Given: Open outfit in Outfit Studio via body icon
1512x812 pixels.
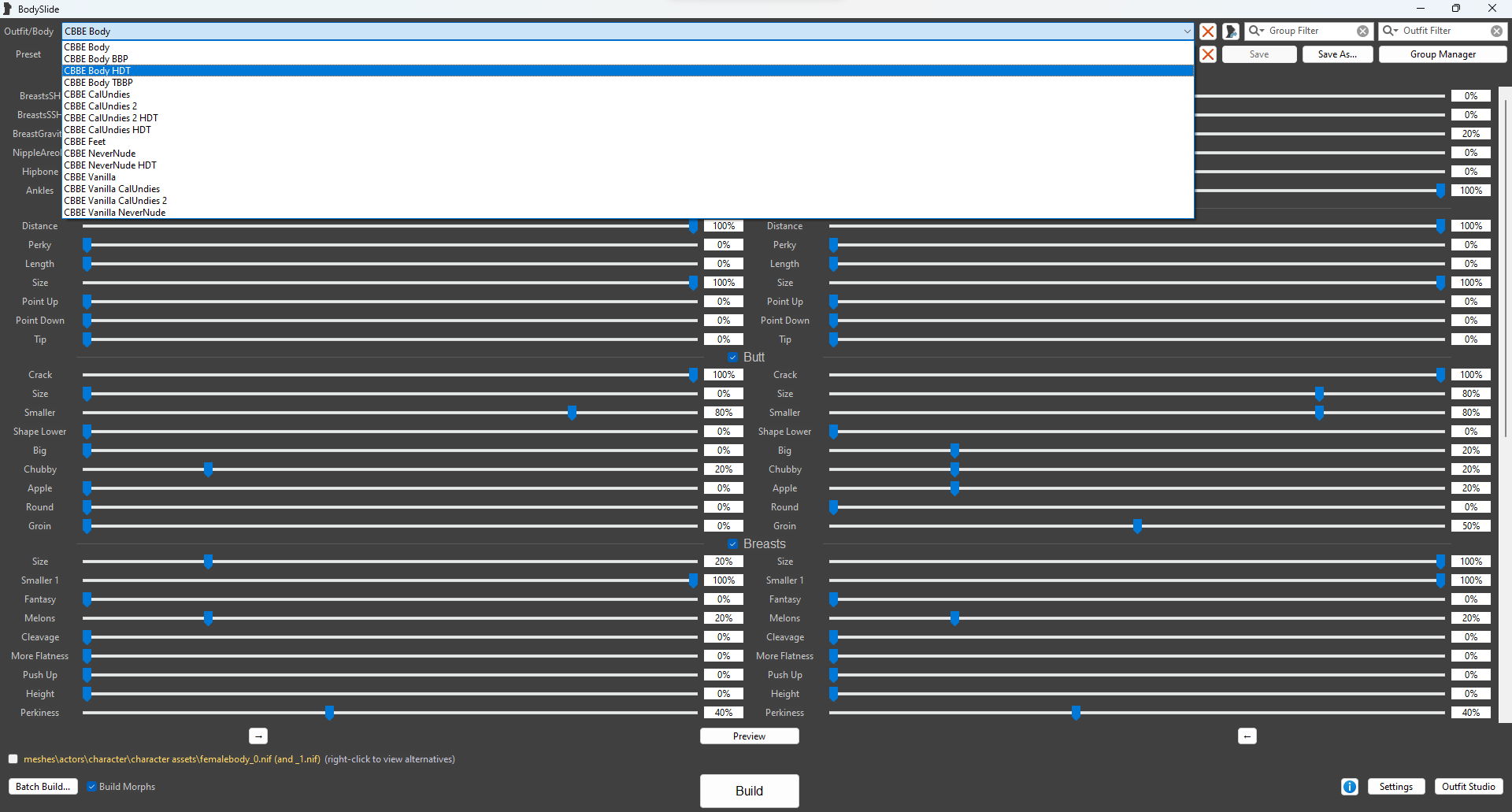Looking at the screenshot, I should [1231, 32].
